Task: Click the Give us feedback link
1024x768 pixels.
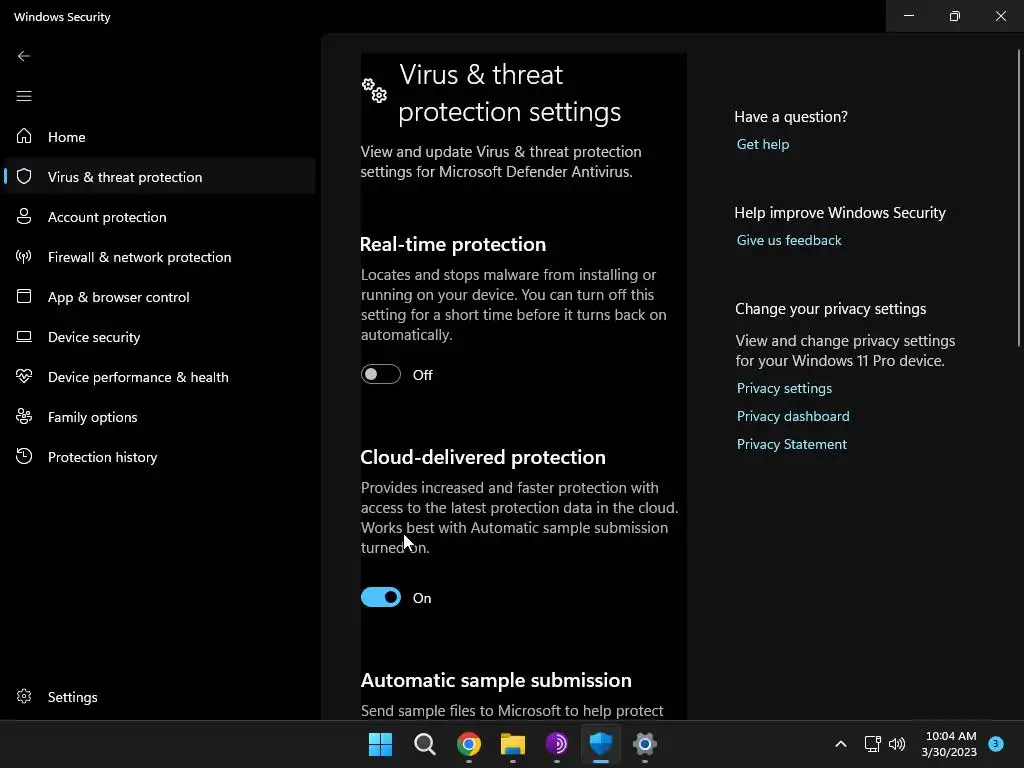Action: [789, 240]
